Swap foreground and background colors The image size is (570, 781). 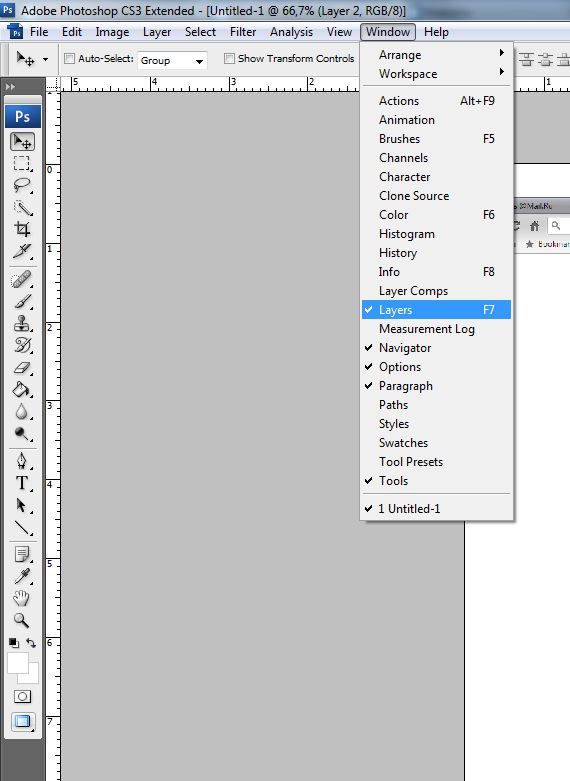[31, 643]
